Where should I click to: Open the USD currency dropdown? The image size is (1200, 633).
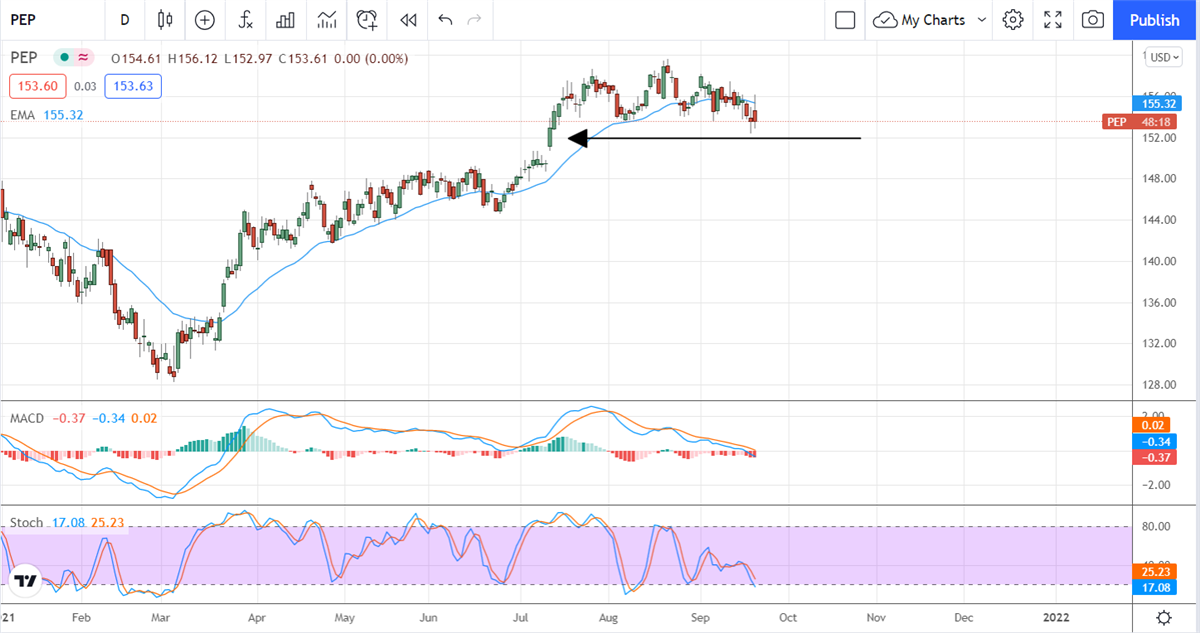click(x=1165, y=57)
